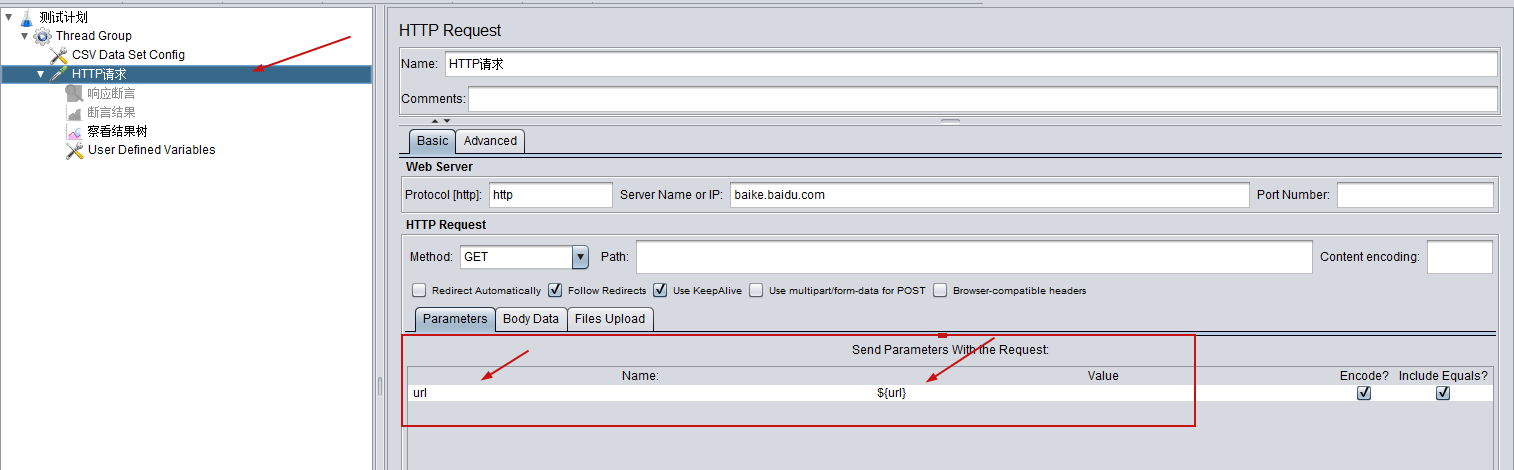Click the 断言结果 listener icon

tap(74, 112)
